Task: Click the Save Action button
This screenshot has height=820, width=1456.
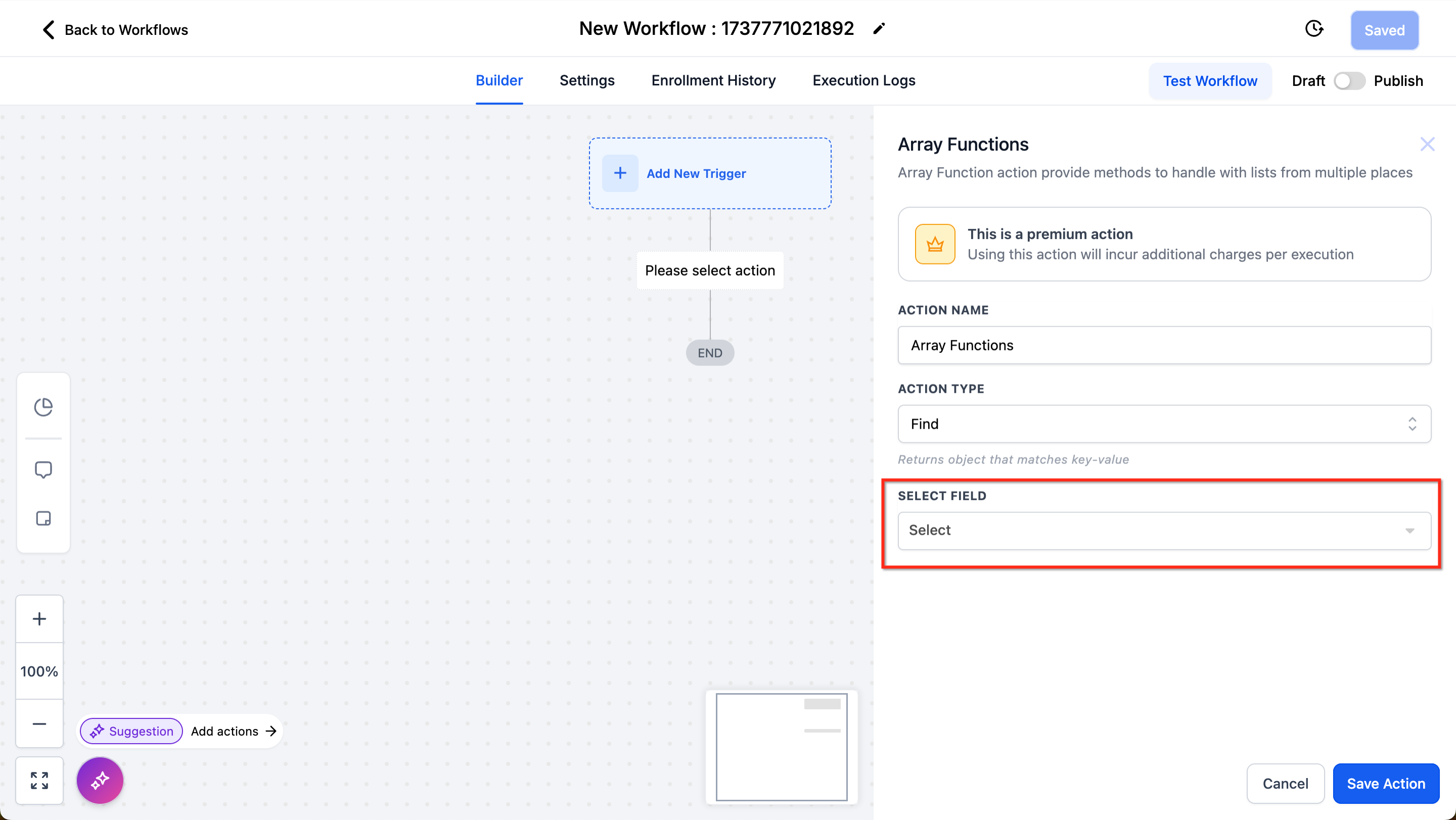Action: (x=1385, y=783)
